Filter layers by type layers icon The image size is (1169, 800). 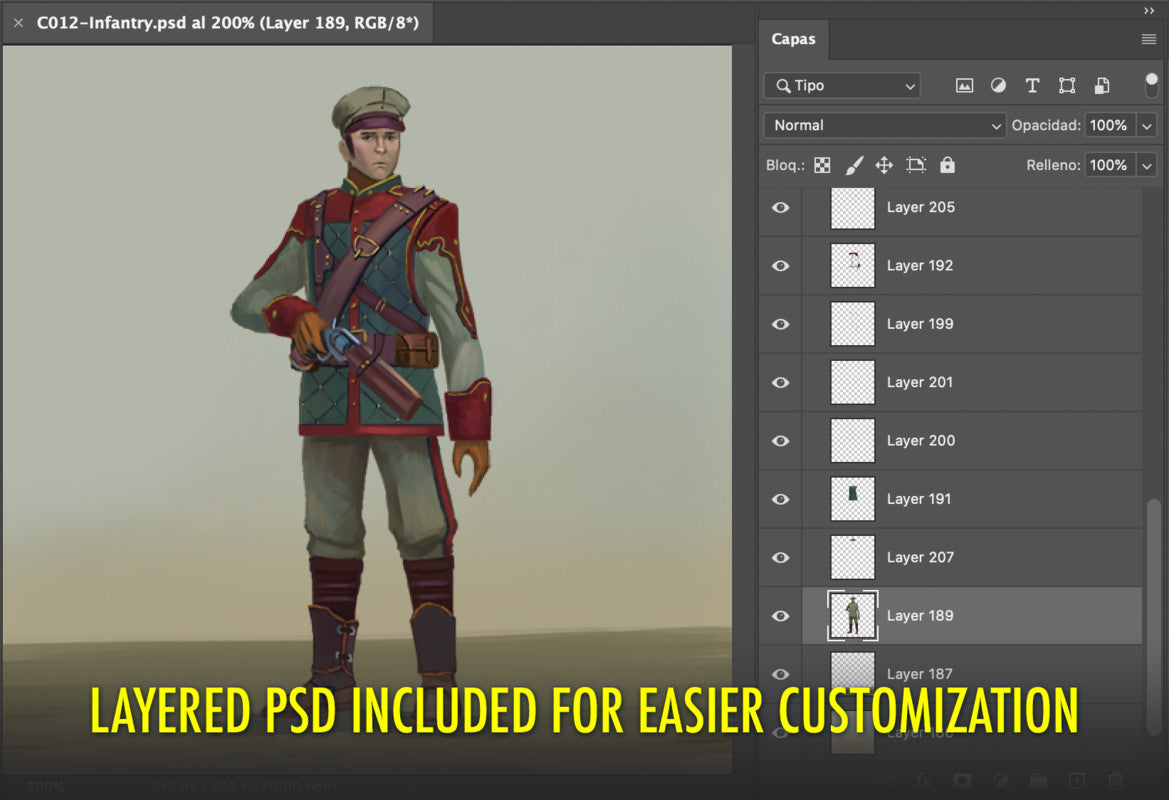coord(1032,86)
